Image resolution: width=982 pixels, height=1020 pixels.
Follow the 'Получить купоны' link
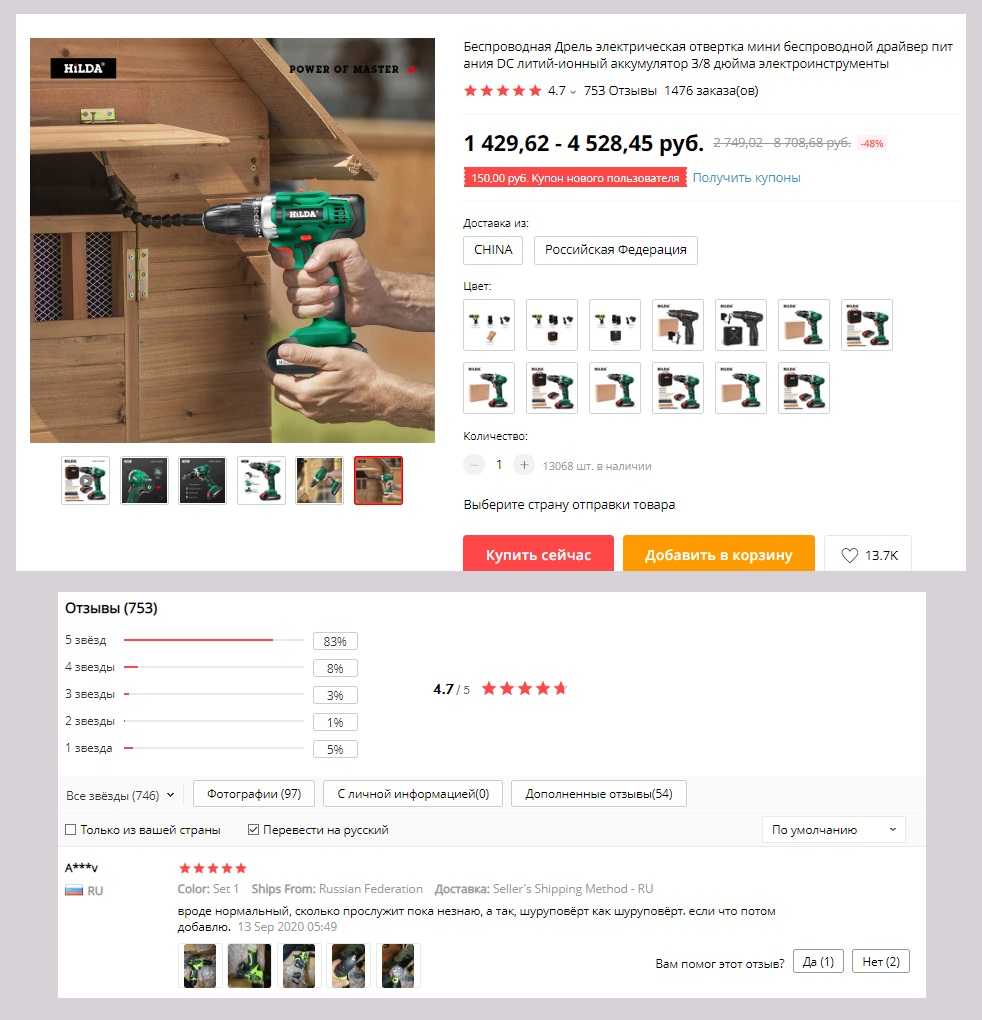[746, 178]
